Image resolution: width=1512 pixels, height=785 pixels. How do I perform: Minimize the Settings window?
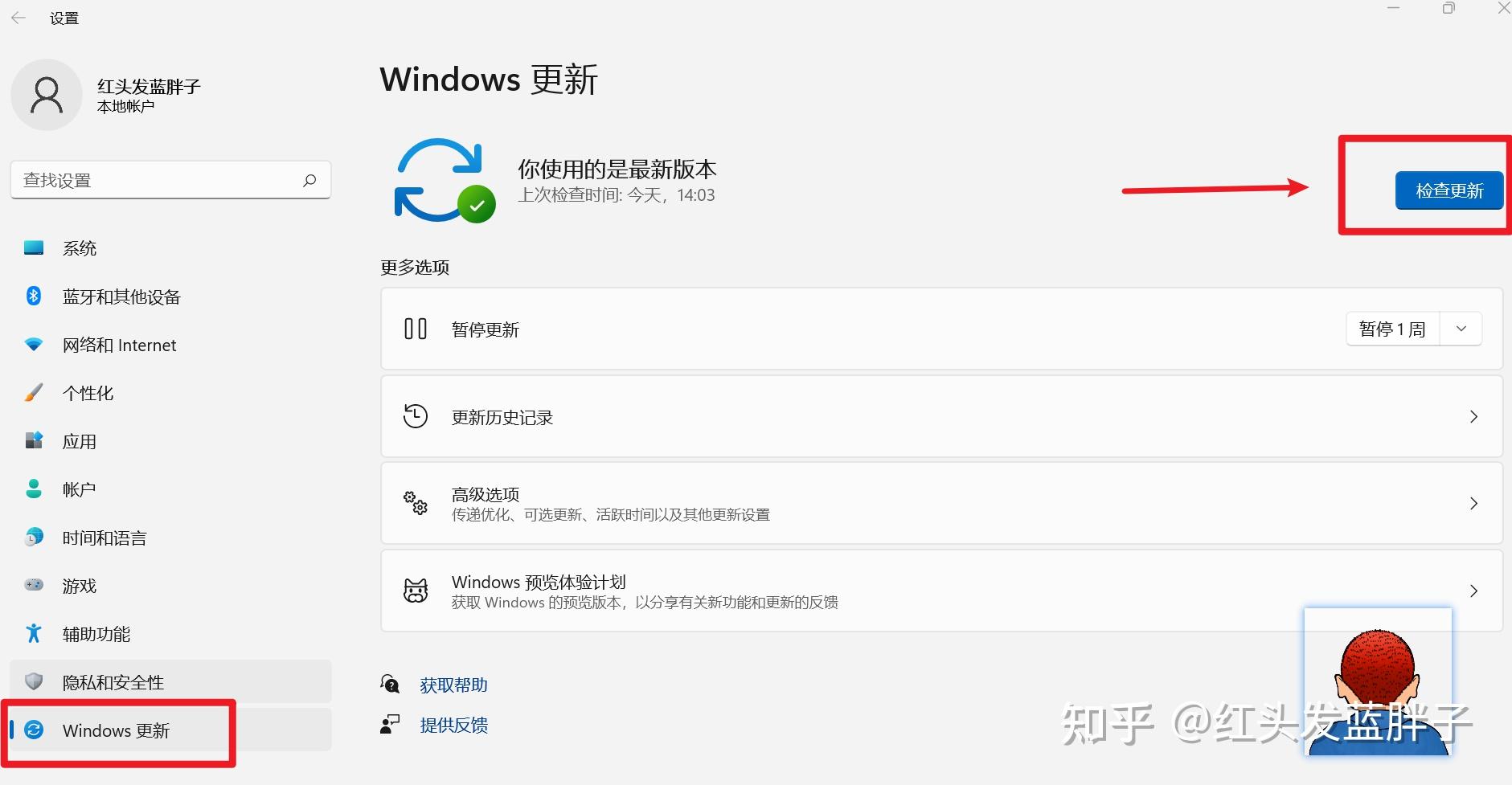[x=1394, y=8]
